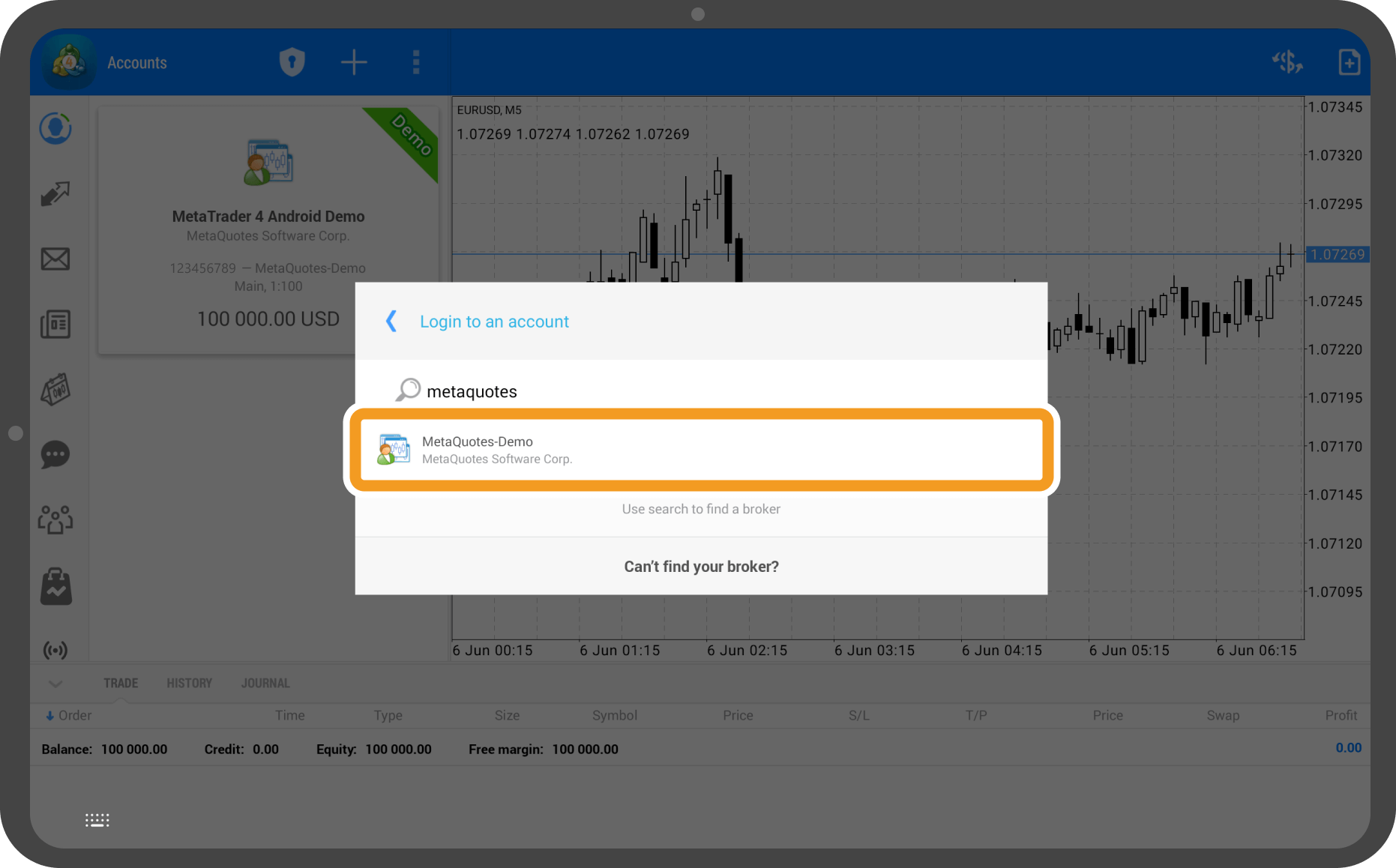Image resolution: width=1396 pixels, height=868 pixels.
Task: Open the market shopping bag icon
Action: pyautogui.click(x=55, y=585)
